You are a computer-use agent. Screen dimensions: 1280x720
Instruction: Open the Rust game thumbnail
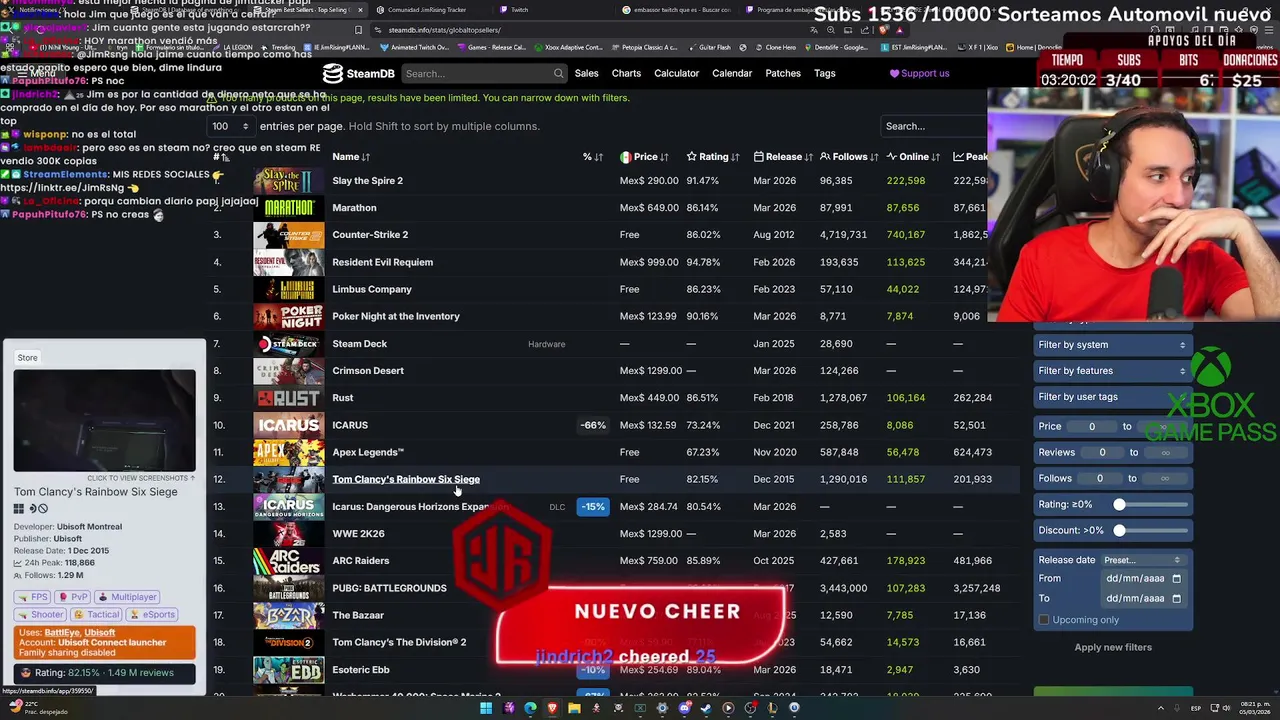289,398
